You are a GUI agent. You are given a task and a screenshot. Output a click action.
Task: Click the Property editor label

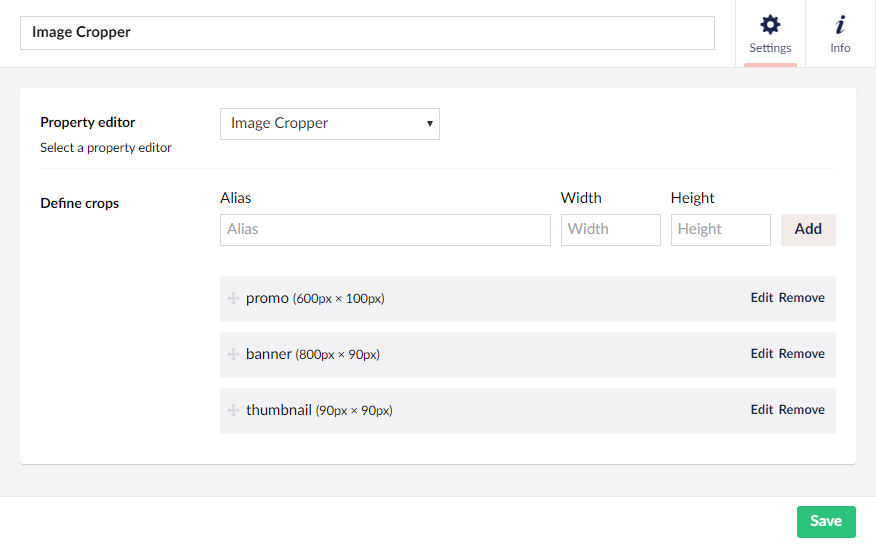88,122
